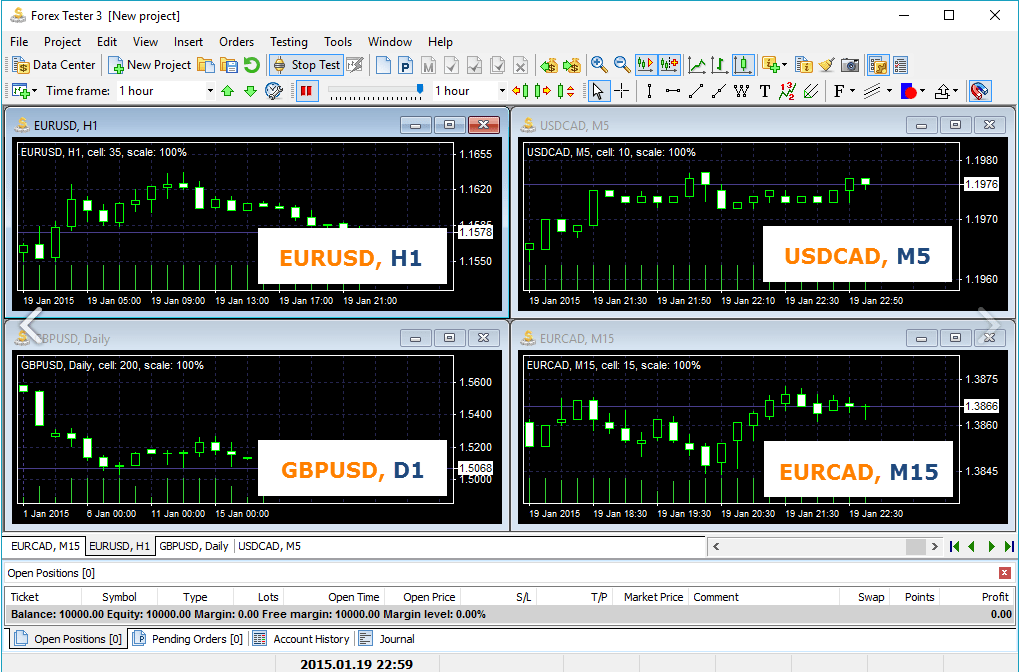Click the green down arrow for timeframe
Image resolution: width=1019 pixels, height=672 pixels.
coord(250,91)
